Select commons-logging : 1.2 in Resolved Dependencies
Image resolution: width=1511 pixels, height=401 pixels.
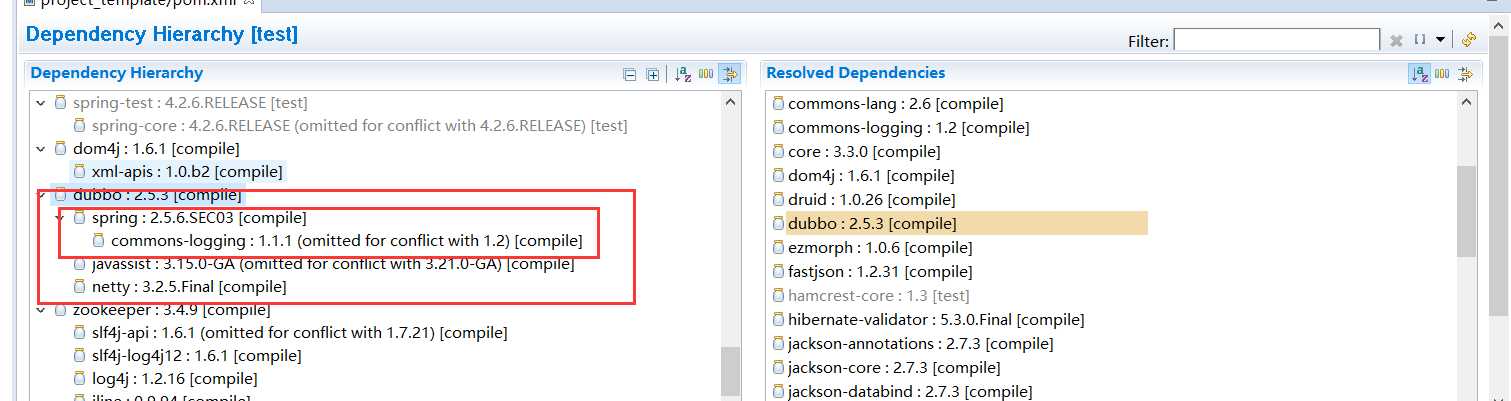[901, 128]
